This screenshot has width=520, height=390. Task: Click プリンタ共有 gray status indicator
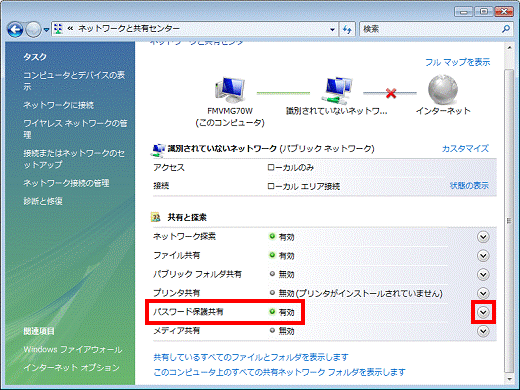[x=272, y=293]
